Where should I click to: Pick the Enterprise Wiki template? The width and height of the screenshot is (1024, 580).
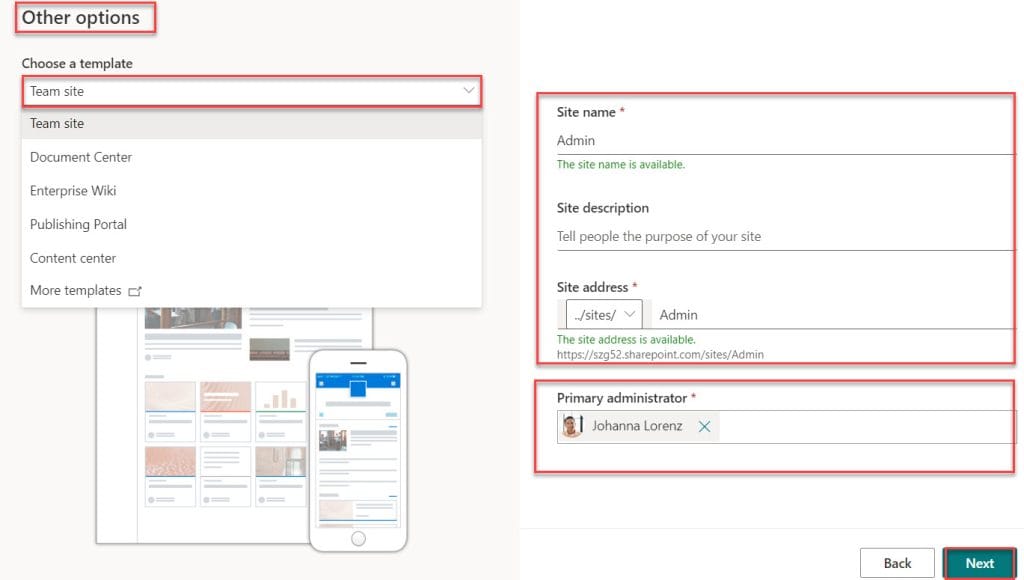click(252, 191)
